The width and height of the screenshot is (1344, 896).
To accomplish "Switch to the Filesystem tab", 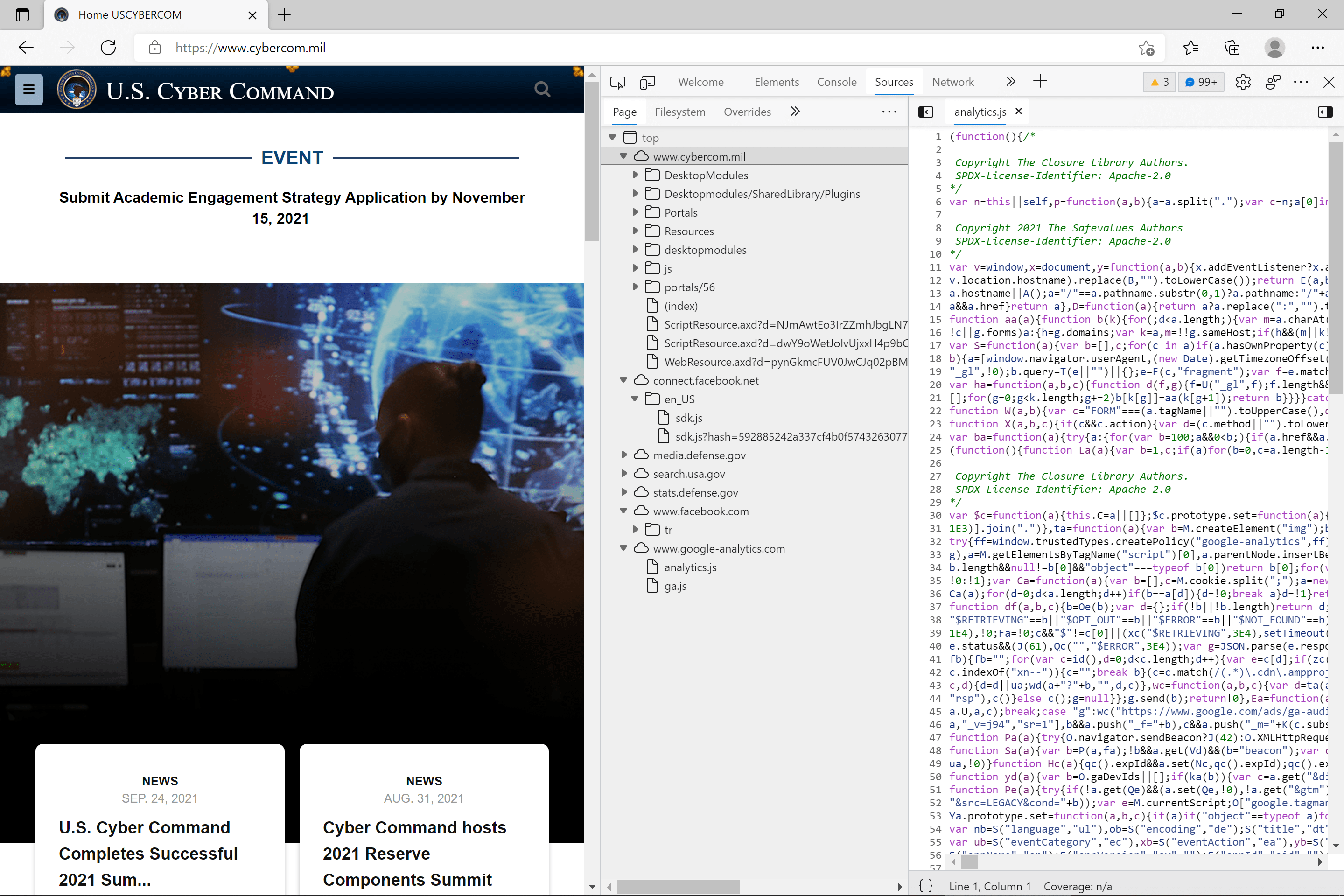I will click(679, 112).
